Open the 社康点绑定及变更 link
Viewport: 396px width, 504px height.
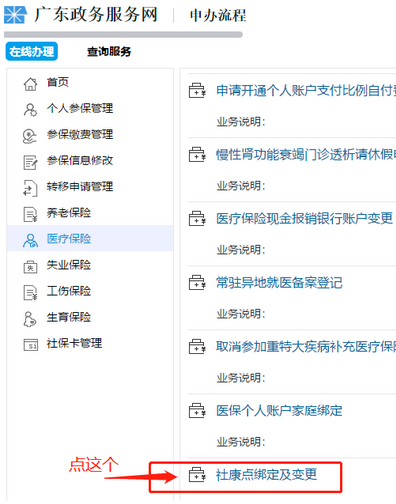pyautogui.click(x=266, y=475)
